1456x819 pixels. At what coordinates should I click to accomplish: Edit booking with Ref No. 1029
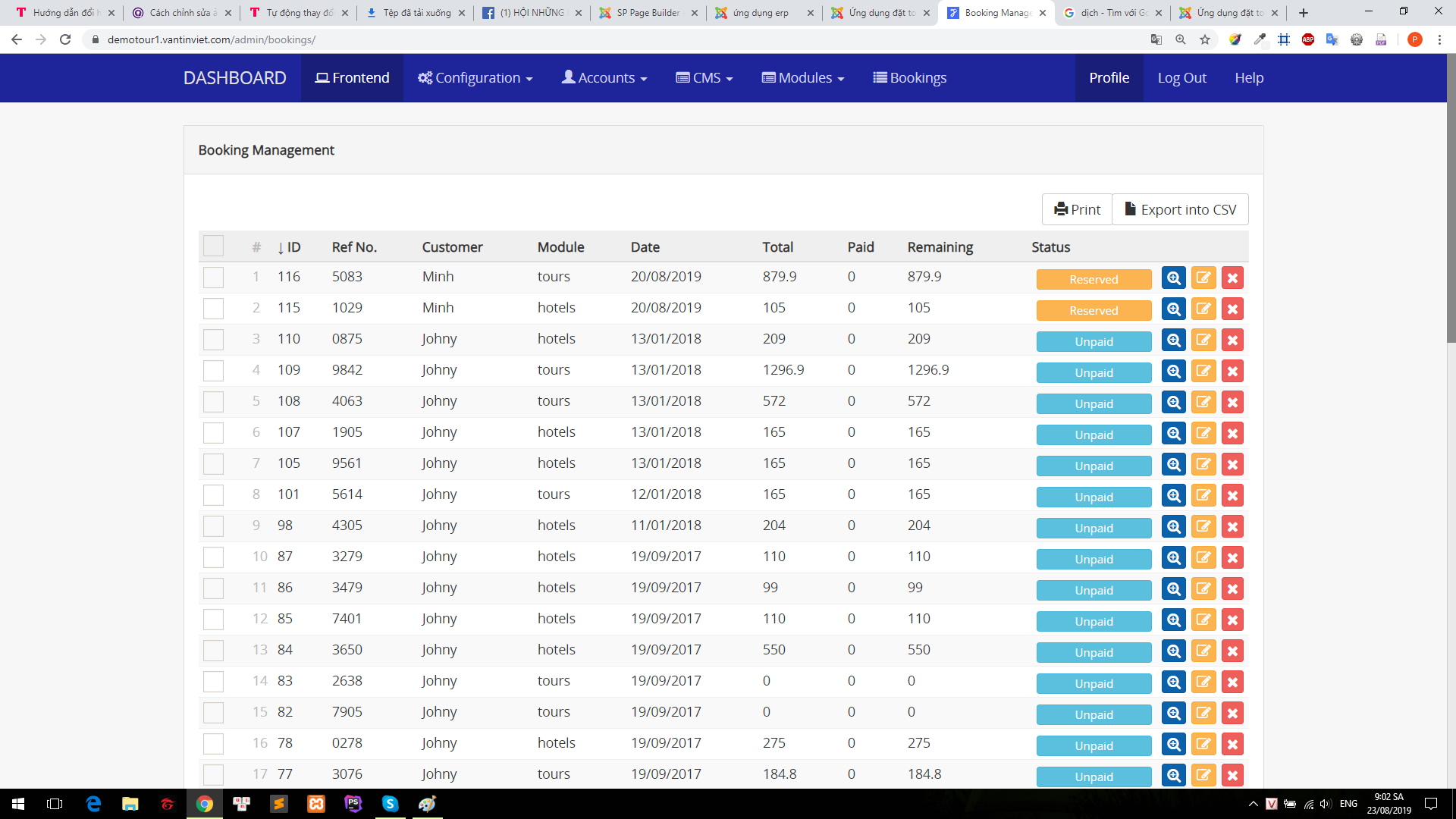[1203, 309]
